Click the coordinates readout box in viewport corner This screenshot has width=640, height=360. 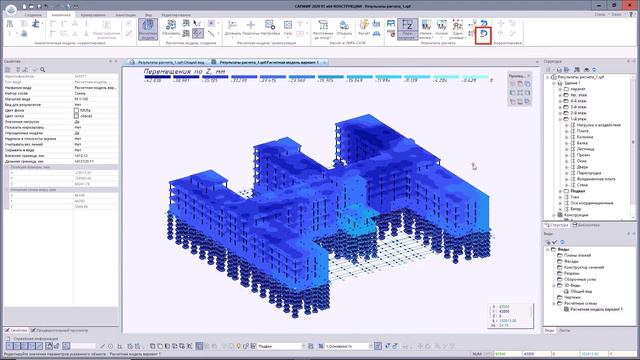click(x=511, y=316)
